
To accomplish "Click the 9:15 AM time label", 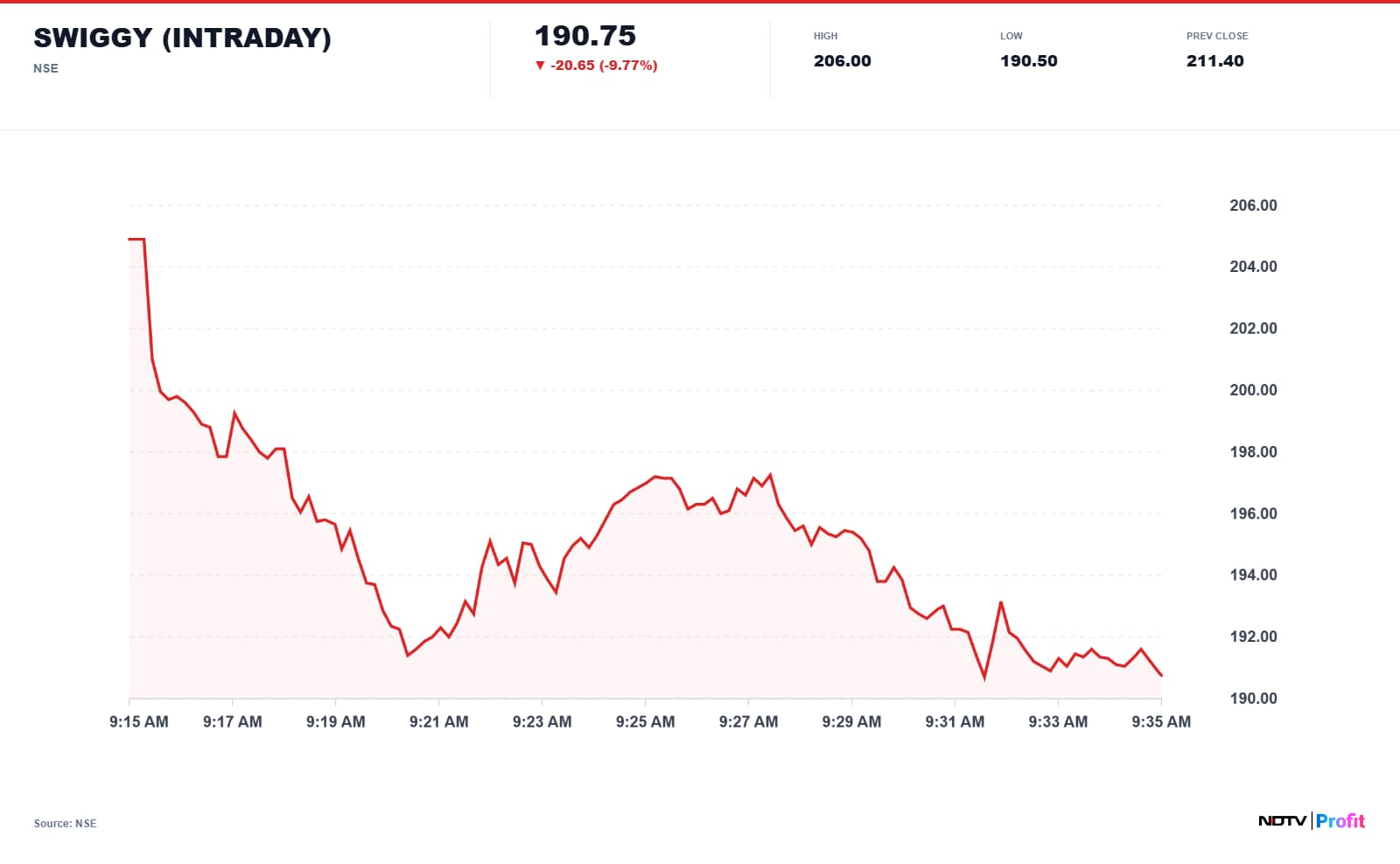I will (x=139, y=721).
